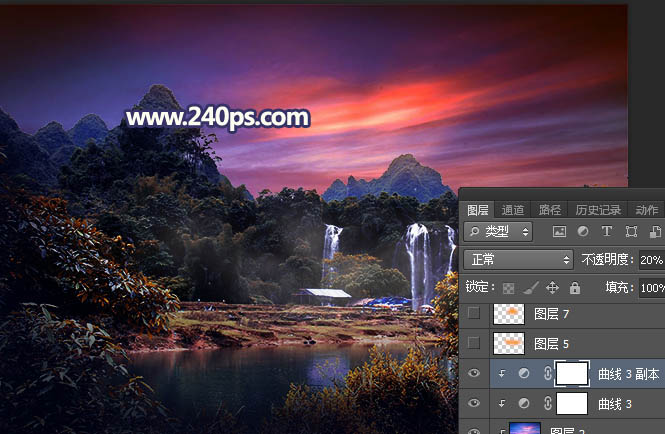Image resolution: width=665 pixels, height=434 pixels.
Task: Filter for shape layers icon
Action: click(x=631, y=231)
